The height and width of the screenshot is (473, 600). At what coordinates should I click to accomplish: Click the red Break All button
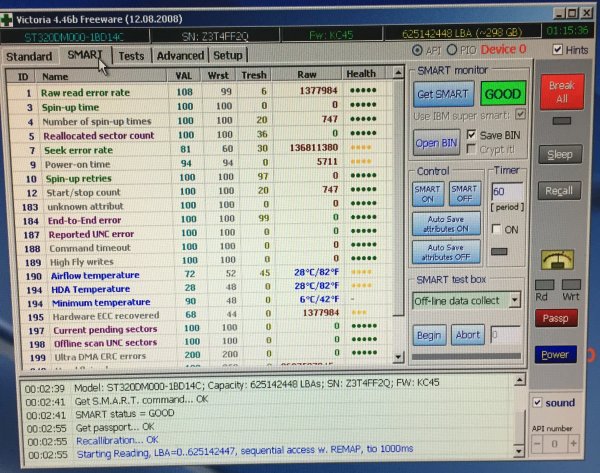562,92
